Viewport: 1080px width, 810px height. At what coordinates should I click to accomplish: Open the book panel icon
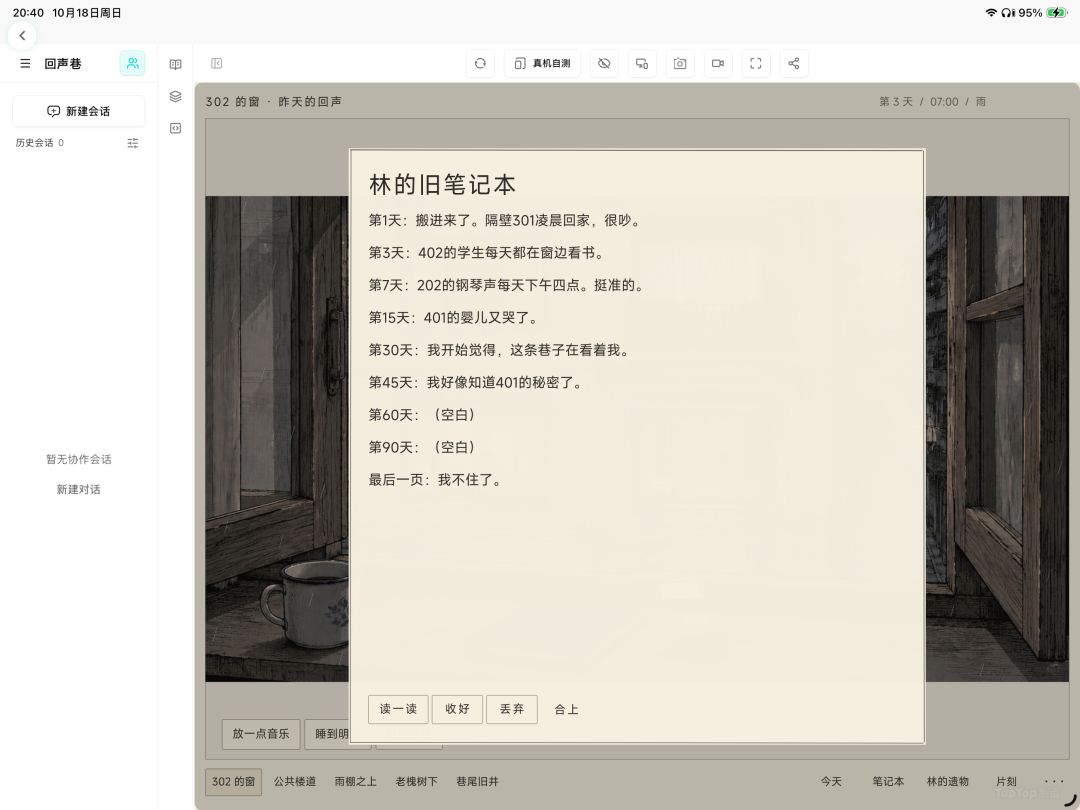coord(176,64)
